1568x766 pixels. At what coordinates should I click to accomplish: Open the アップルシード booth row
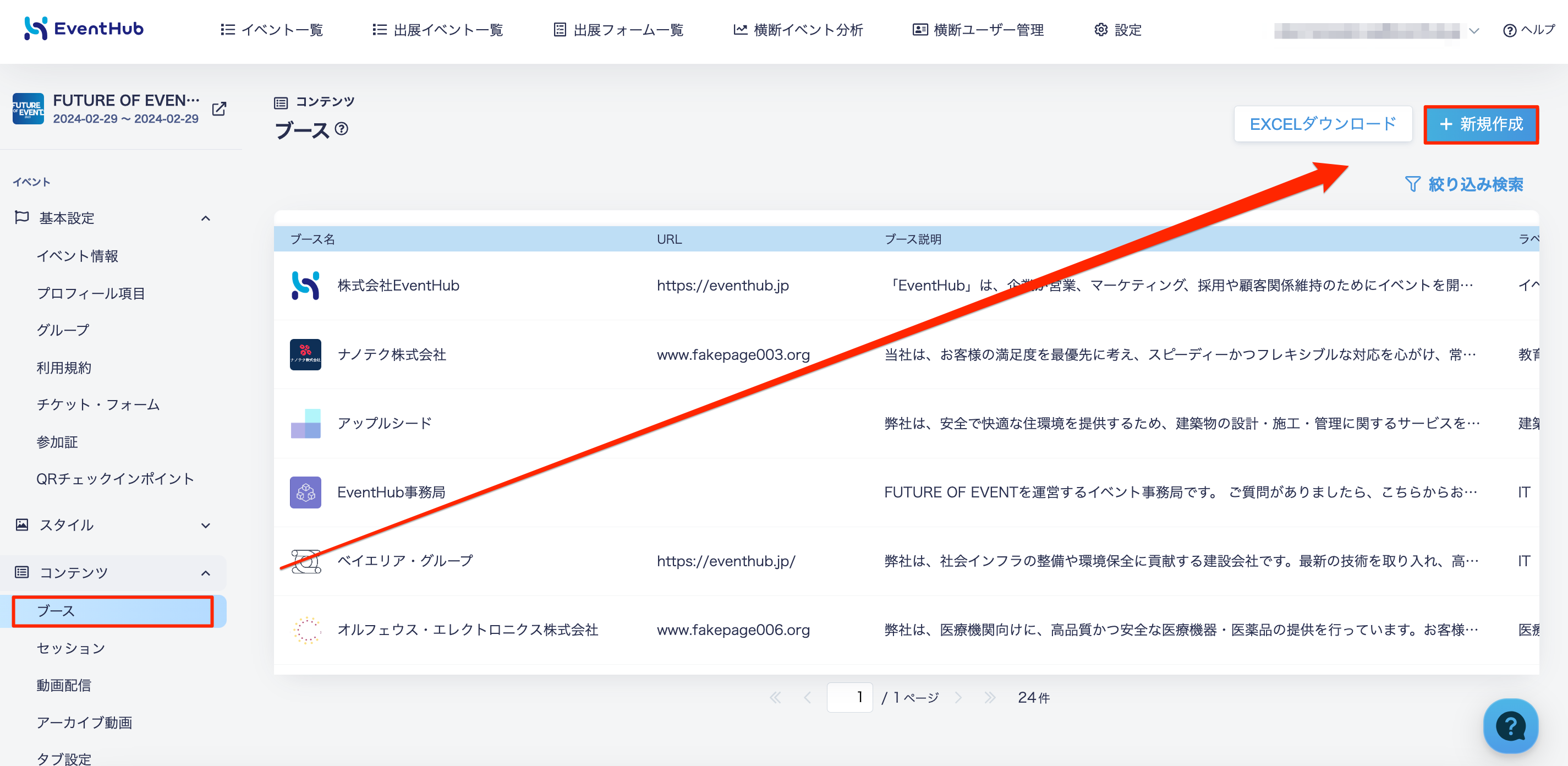tap(906, 423)
